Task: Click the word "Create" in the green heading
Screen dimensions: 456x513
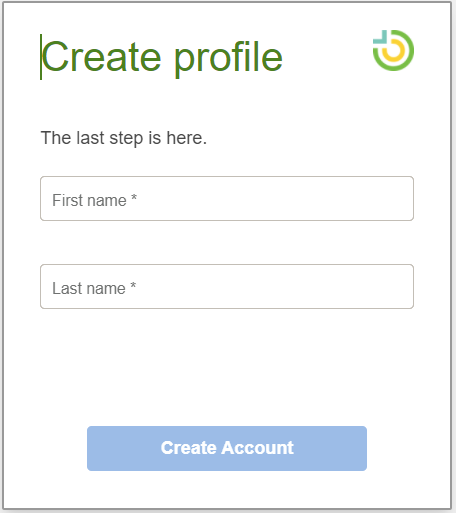Action: (102, 57)
